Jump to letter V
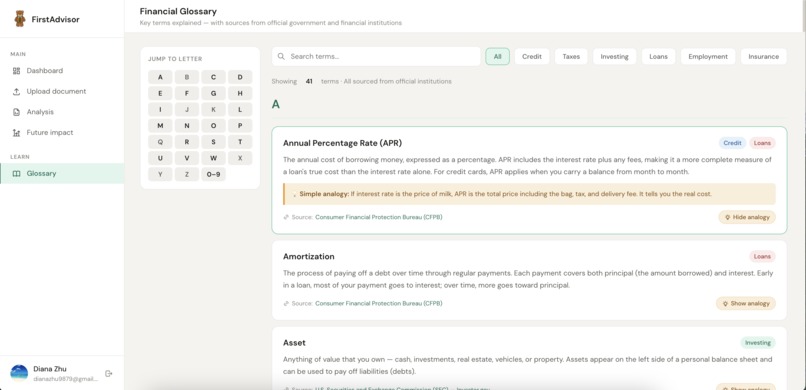Image resolution: width=806 pixels, height=390 pixels. coord(187,158)
